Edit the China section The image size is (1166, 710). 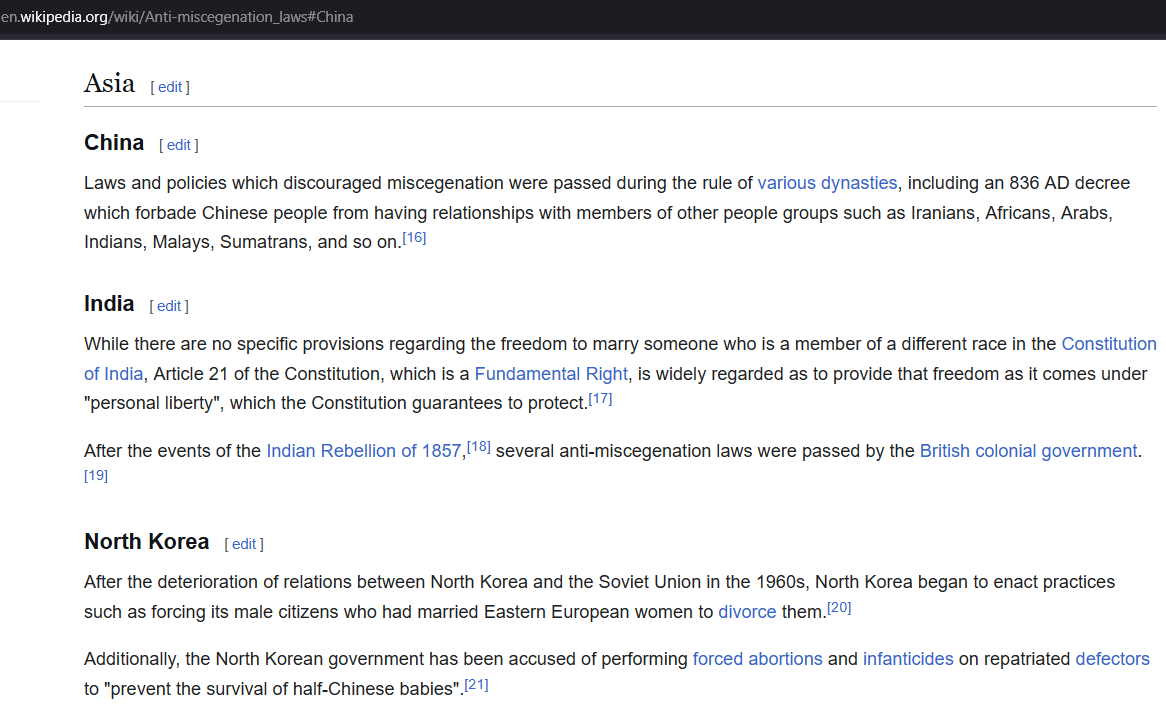coord(178,145)
